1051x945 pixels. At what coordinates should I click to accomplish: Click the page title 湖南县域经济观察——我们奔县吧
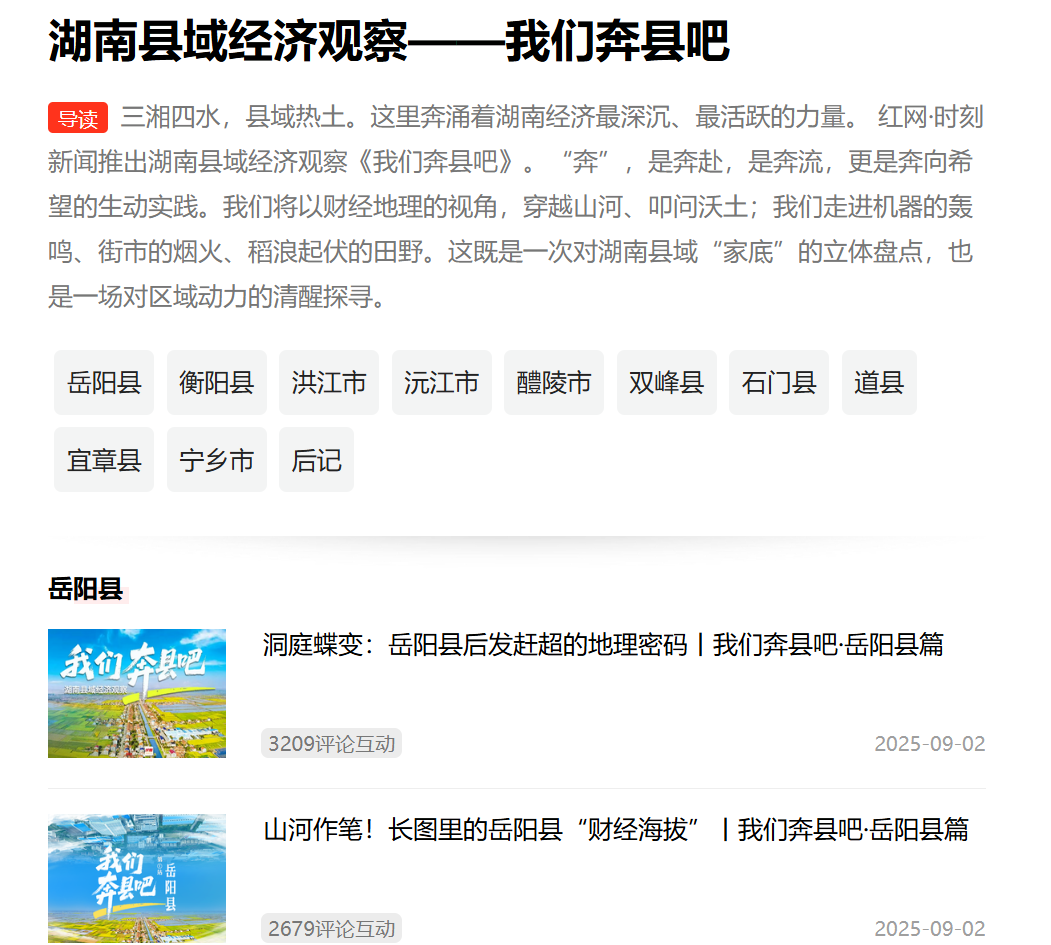(x=389, y=42)
